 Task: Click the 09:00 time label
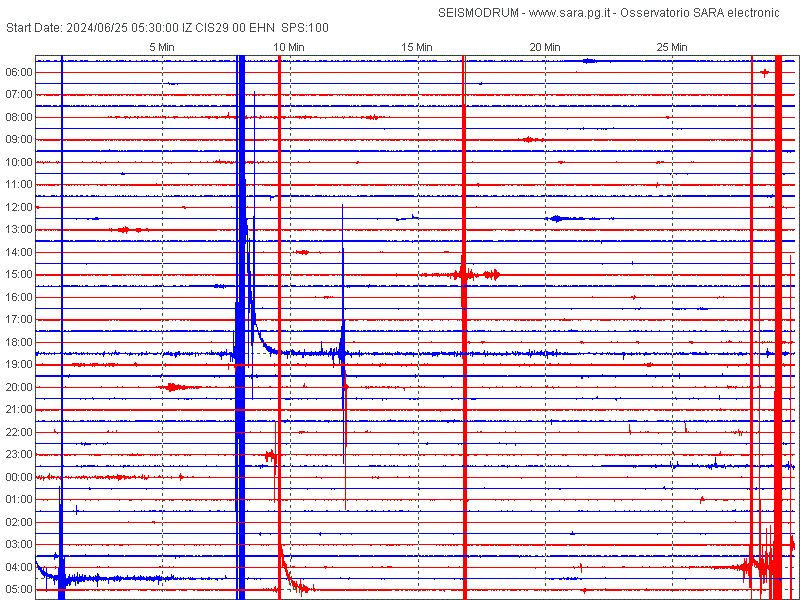19,140
